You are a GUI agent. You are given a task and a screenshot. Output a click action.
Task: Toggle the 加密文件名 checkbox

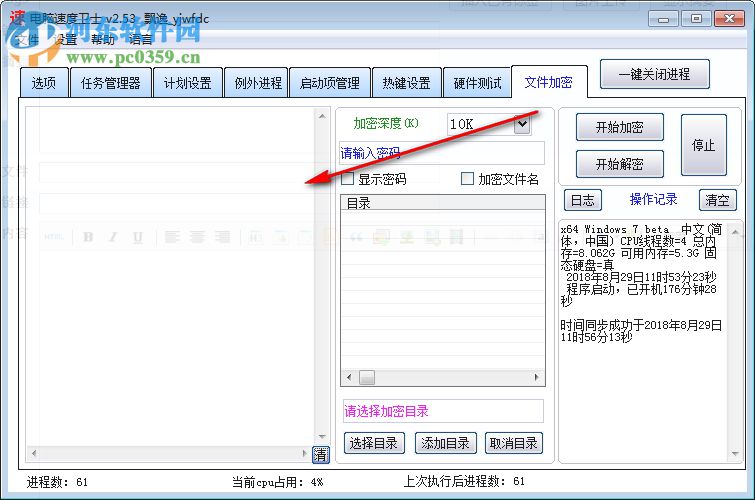coord(467,179)
